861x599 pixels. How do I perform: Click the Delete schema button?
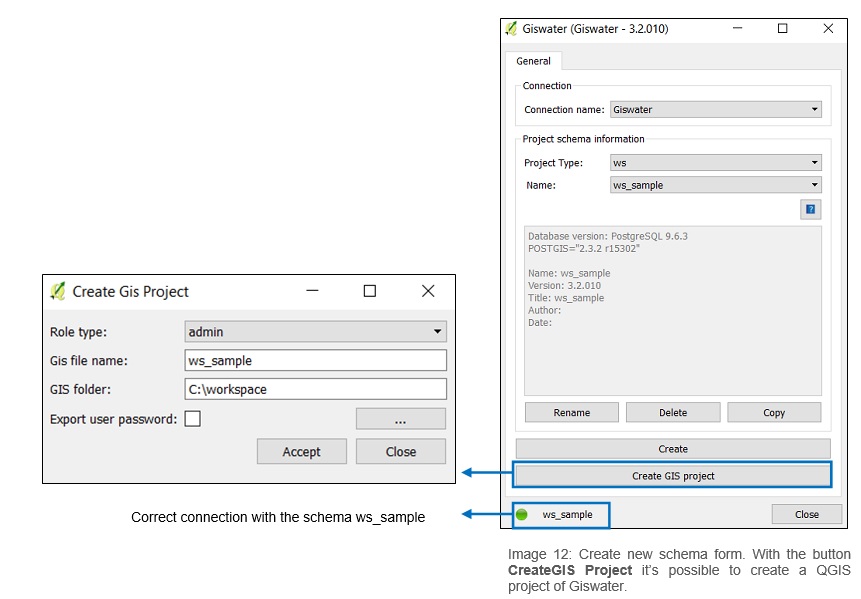pyautogui.click(x=673, y=412)
